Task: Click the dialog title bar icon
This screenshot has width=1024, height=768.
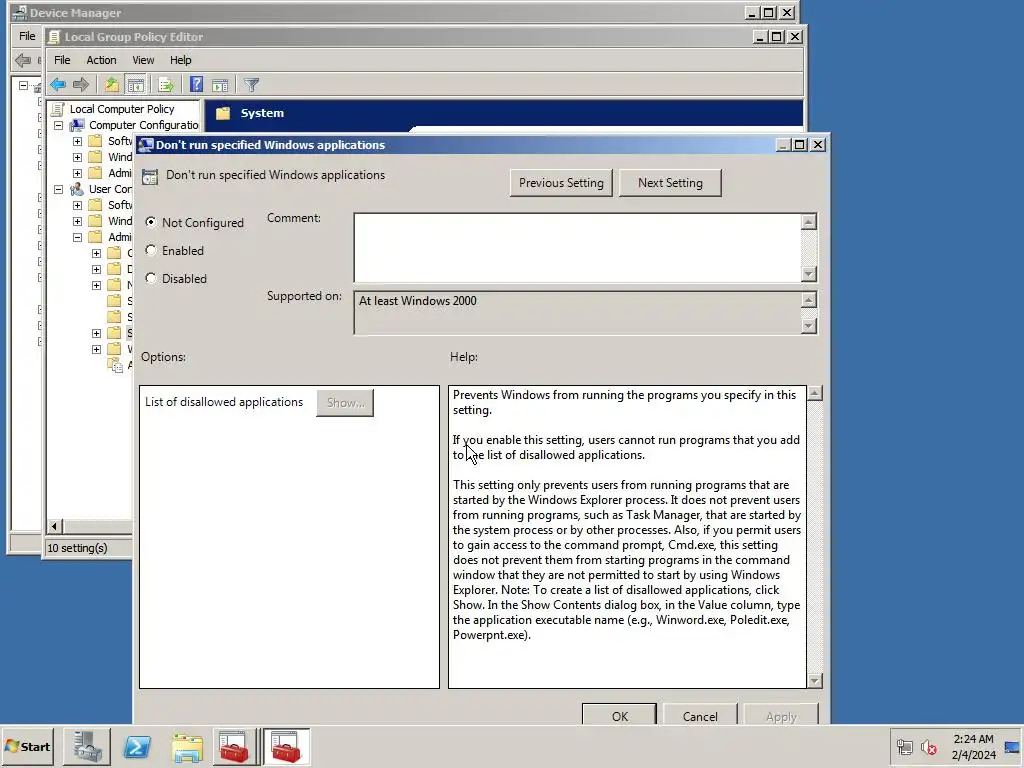Action: (146, 145)
